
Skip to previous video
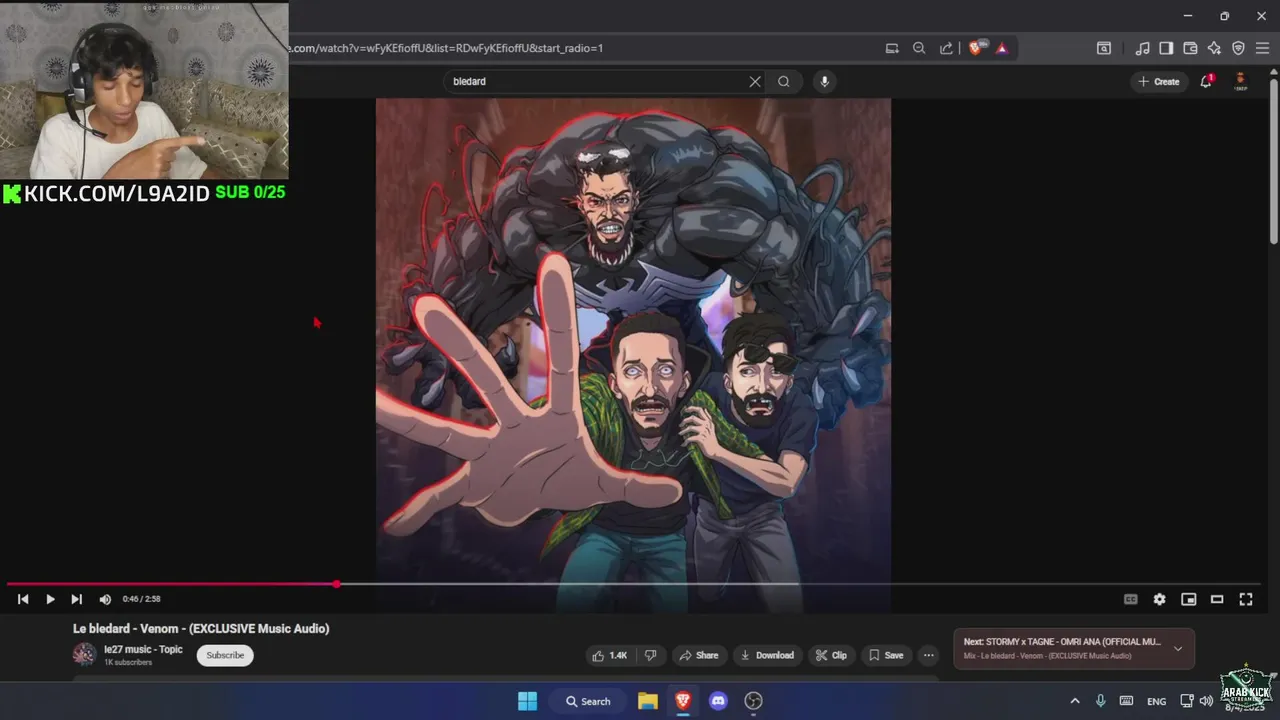click(23, 599)
